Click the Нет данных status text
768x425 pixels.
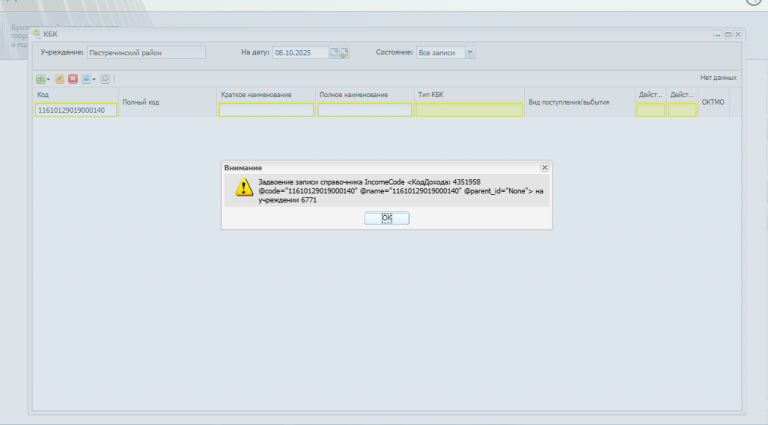coord(718,77)
